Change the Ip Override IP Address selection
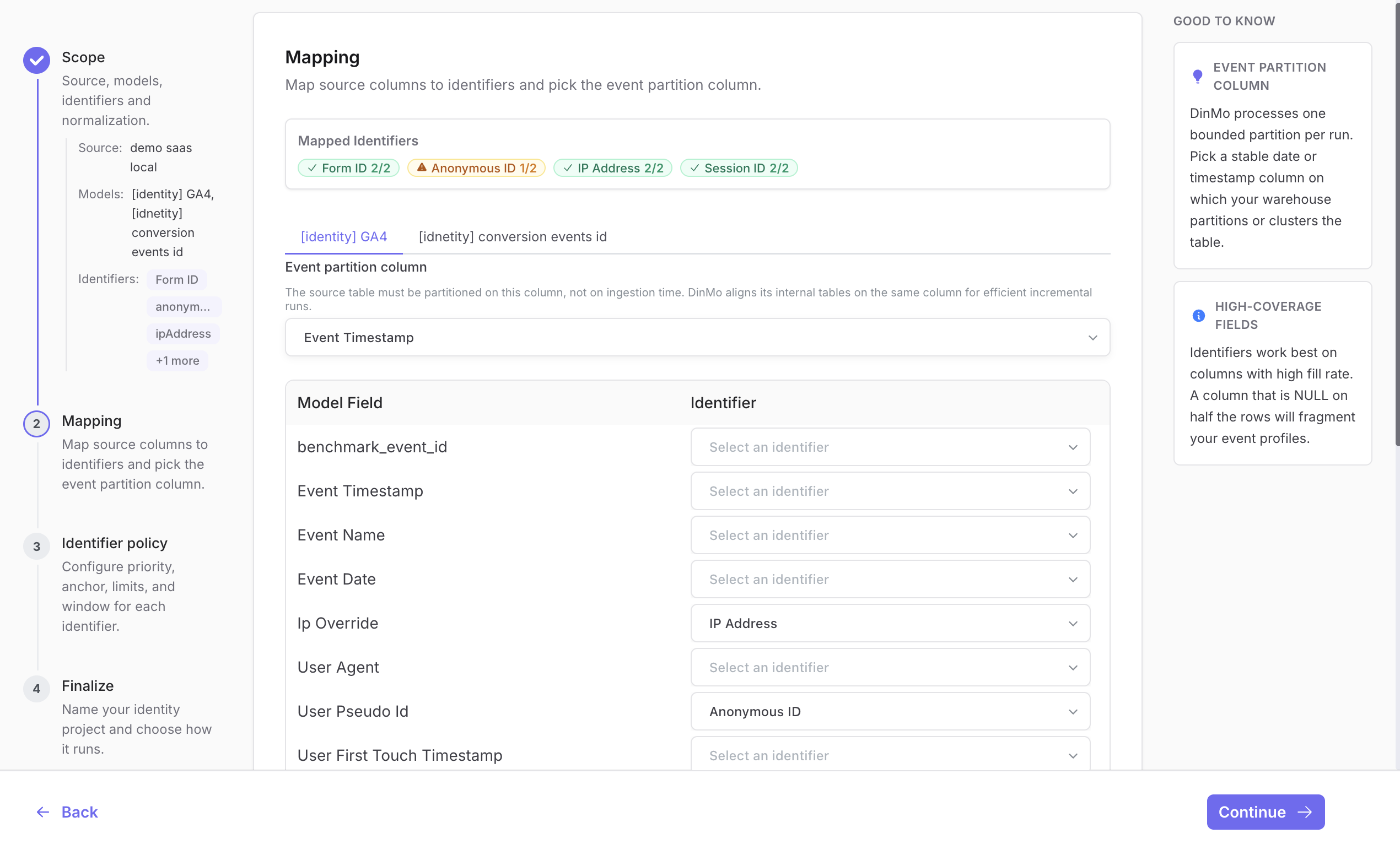Screen dimensions: 1400x844 890,623
